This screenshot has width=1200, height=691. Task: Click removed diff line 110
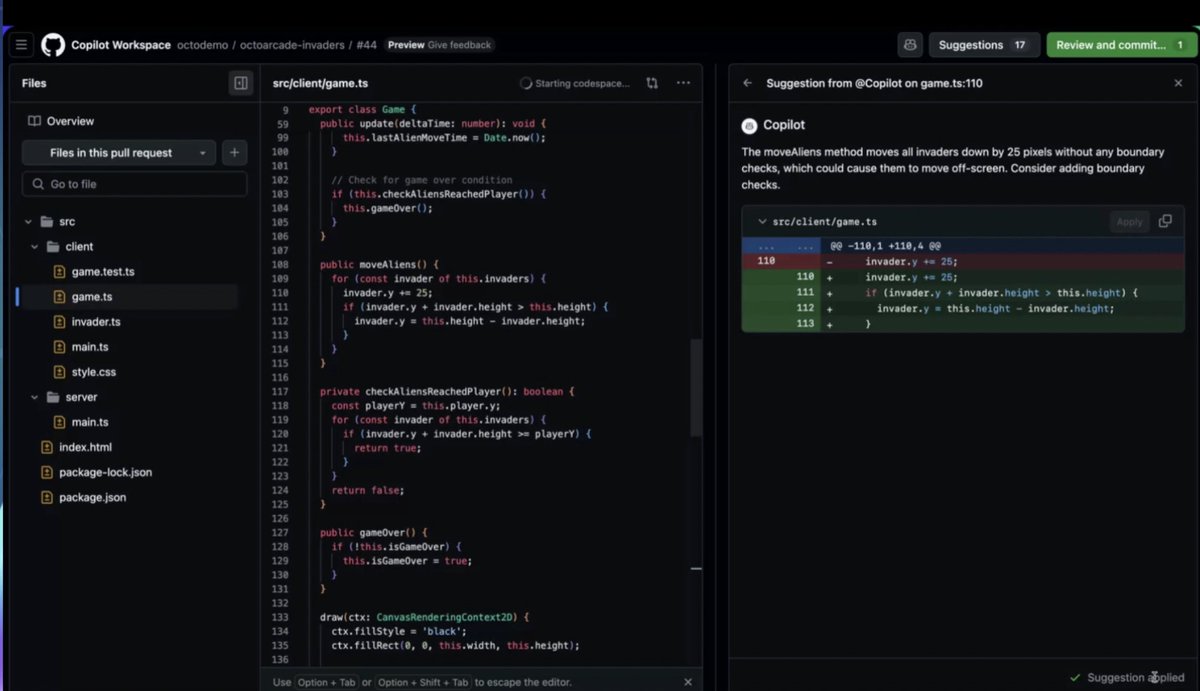click(963, 261)
